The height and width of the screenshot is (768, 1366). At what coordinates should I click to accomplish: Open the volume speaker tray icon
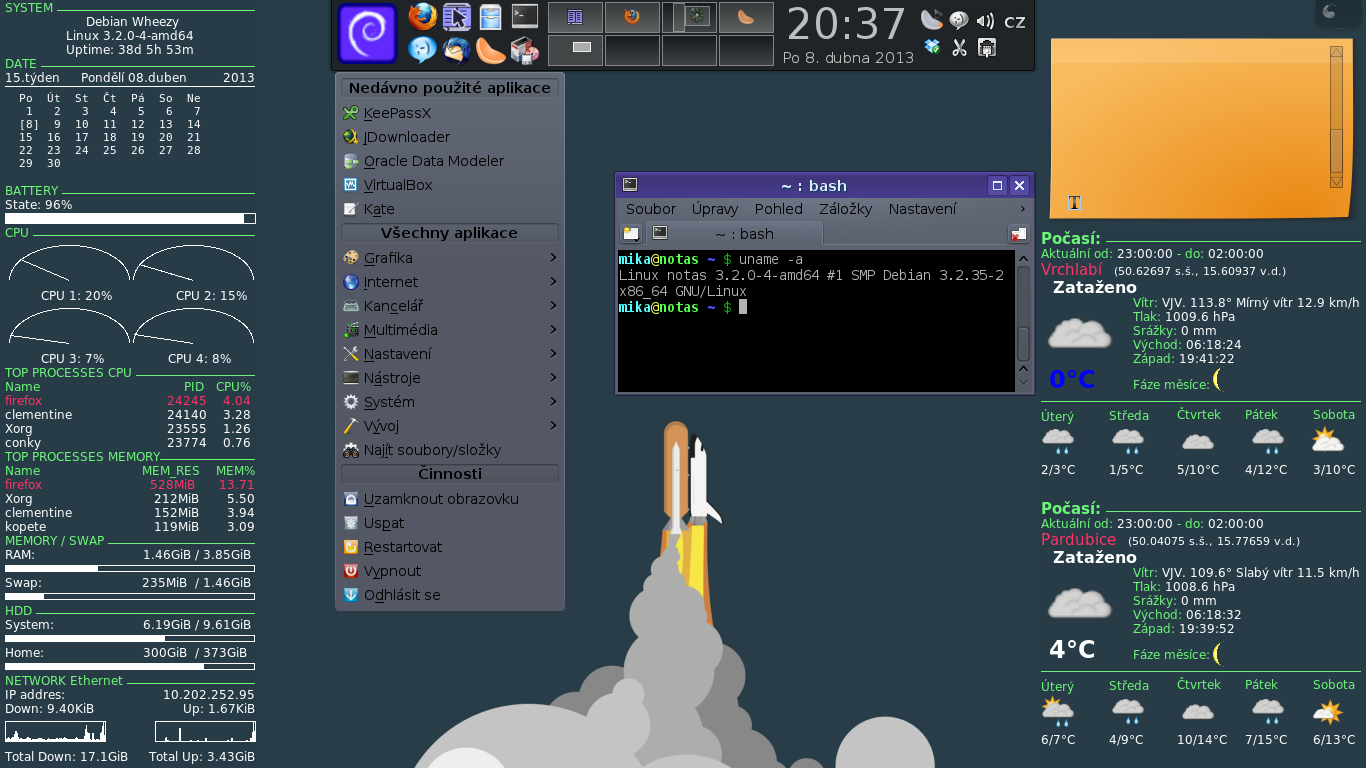tap(986, 20)
